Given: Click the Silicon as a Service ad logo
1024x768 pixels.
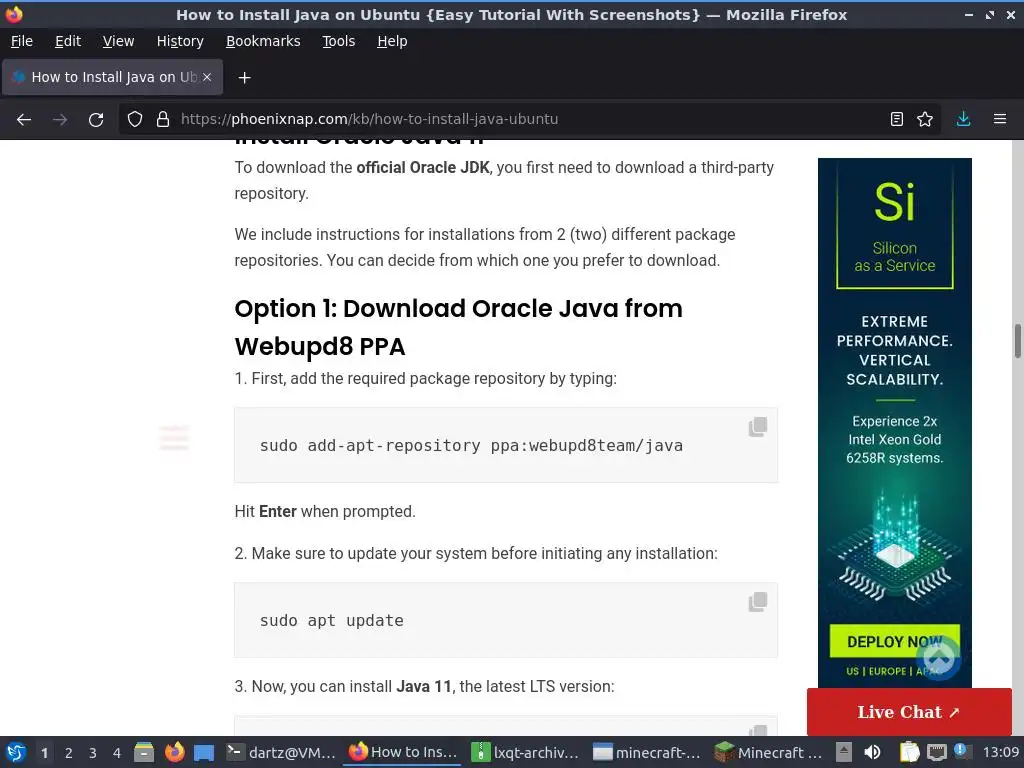Looking at the screenshot, I should tap(895, 225).
